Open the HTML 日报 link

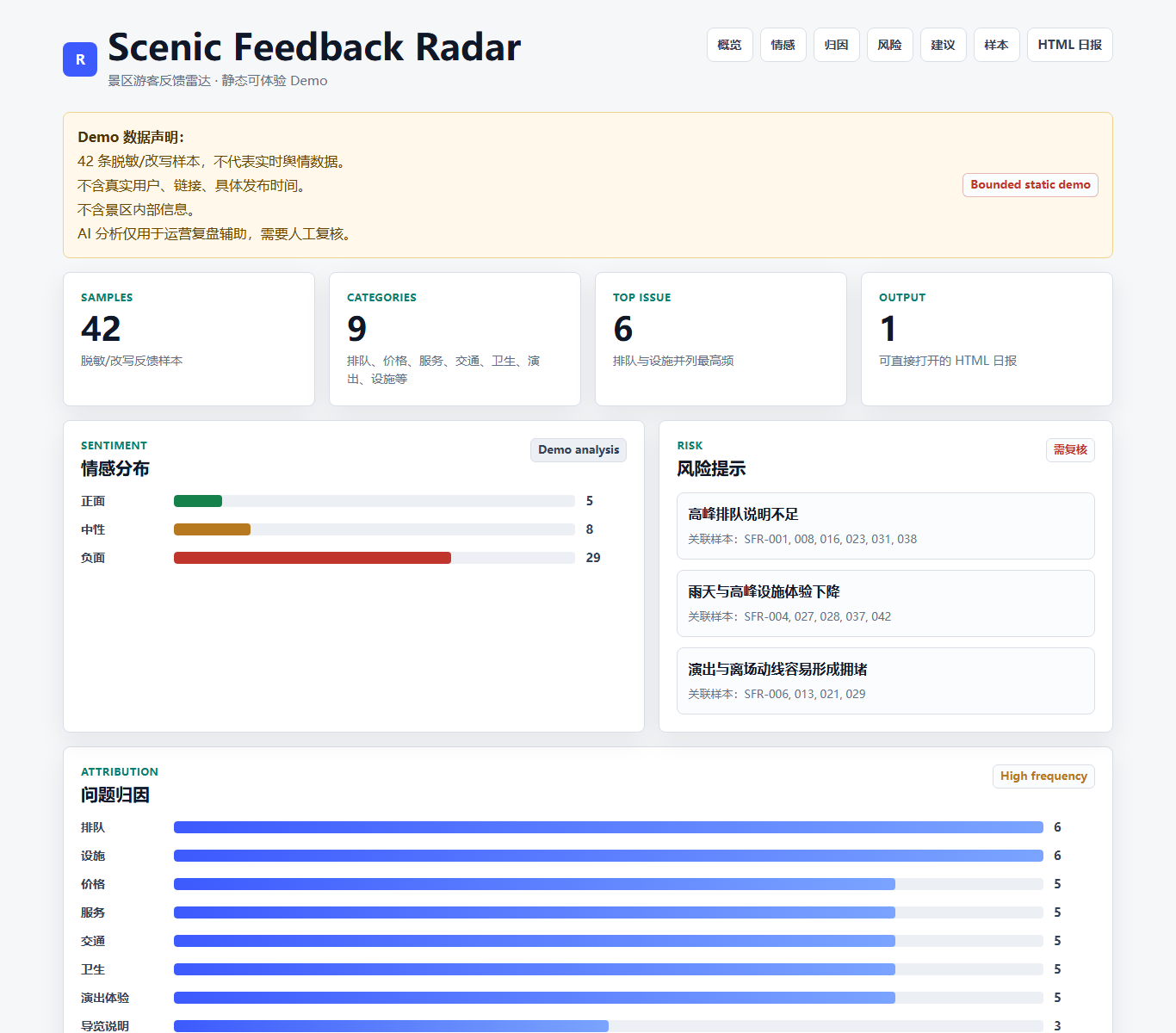pos(1070,45)
